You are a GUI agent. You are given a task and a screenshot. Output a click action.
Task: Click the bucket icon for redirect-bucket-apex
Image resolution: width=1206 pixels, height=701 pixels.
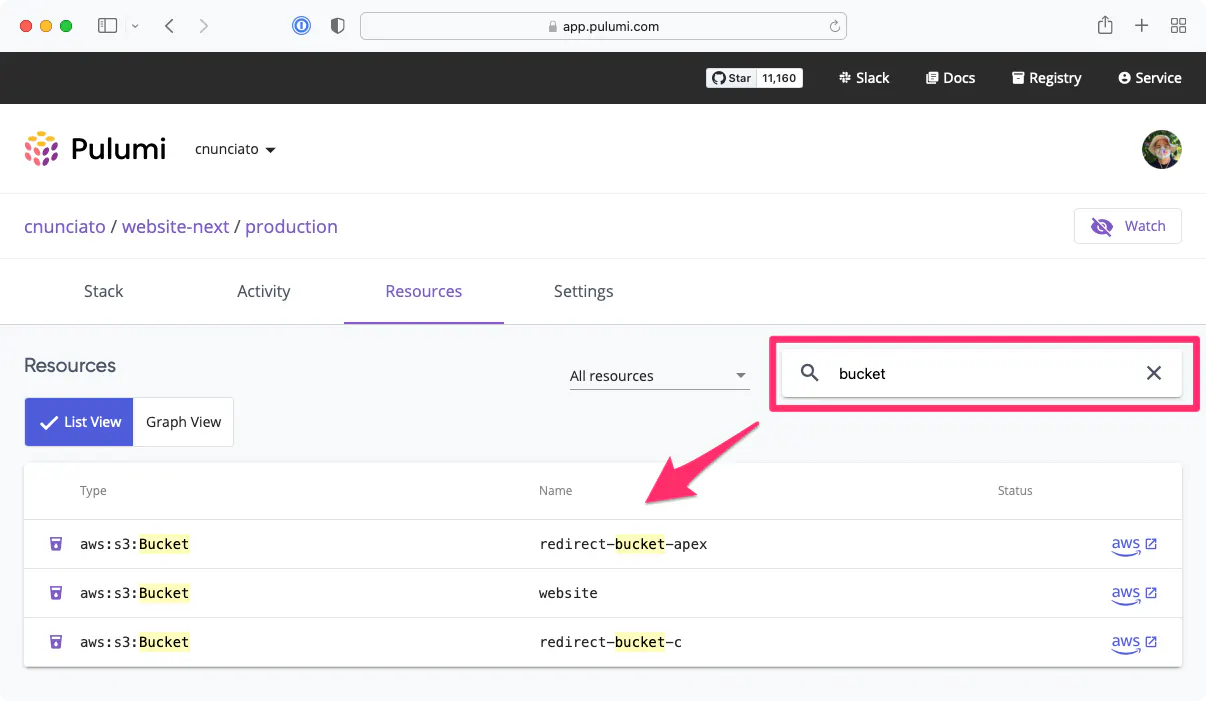(x=56, y=544)
